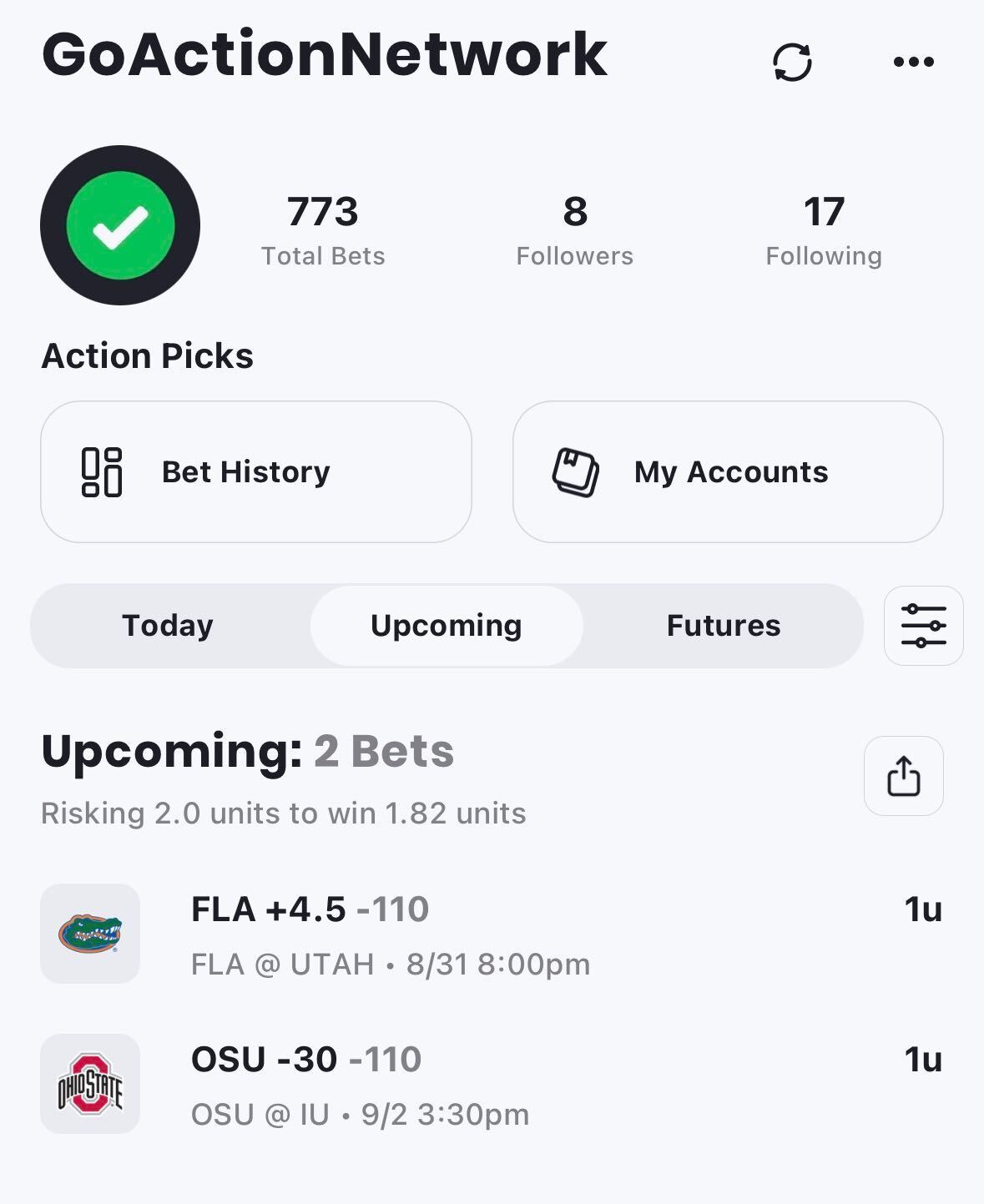984x1204 pixels.
Task: Share upcoming bets via share icon
Action: pyautogui.click(x=903, y=776)
